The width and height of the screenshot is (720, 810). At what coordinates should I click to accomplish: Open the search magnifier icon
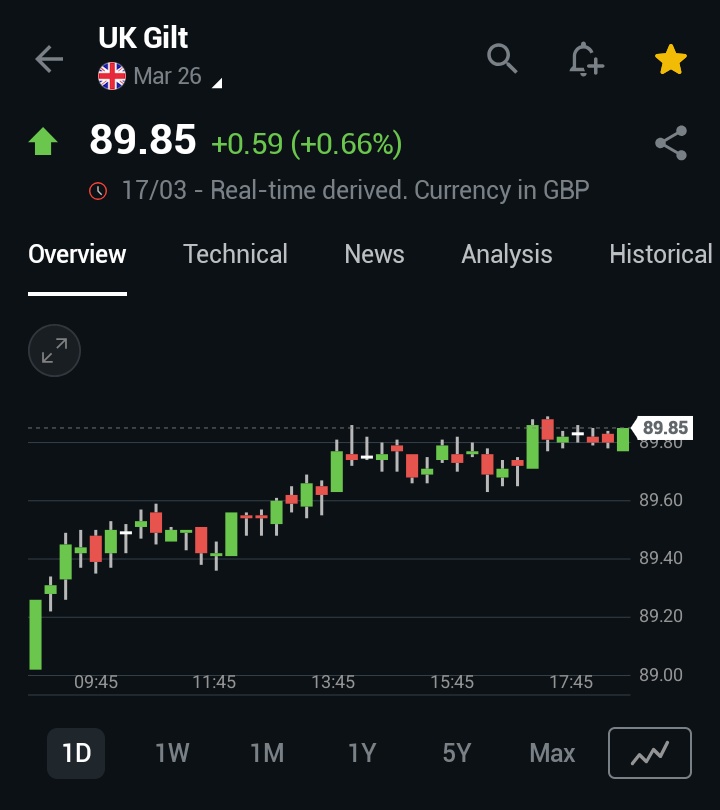[502, 58]
